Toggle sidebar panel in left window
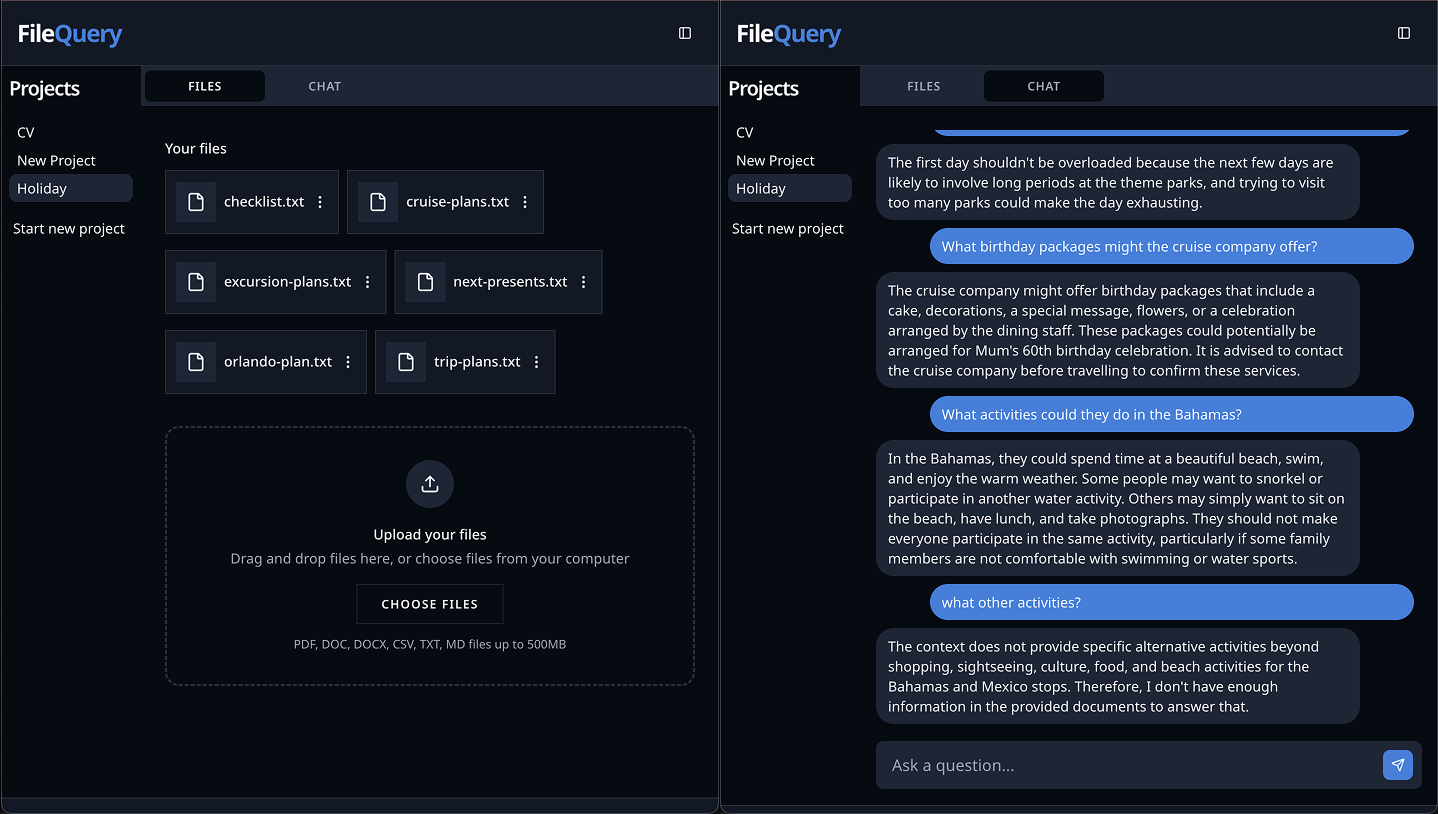1438x814 pixels. [x=685, y=33]
